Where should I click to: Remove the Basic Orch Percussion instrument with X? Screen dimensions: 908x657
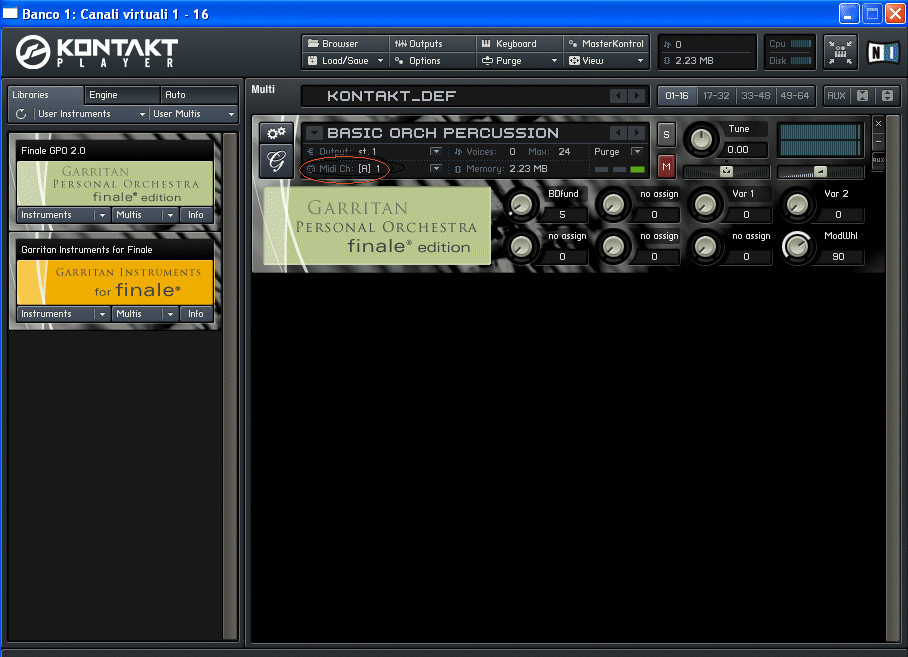tap(878, 123)
